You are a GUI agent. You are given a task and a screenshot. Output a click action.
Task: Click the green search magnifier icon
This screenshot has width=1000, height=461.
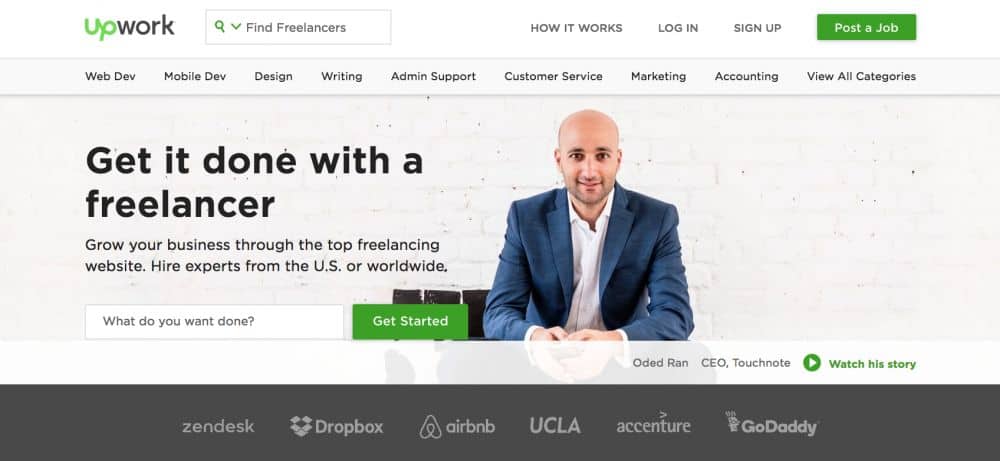(x=220, y=26)
